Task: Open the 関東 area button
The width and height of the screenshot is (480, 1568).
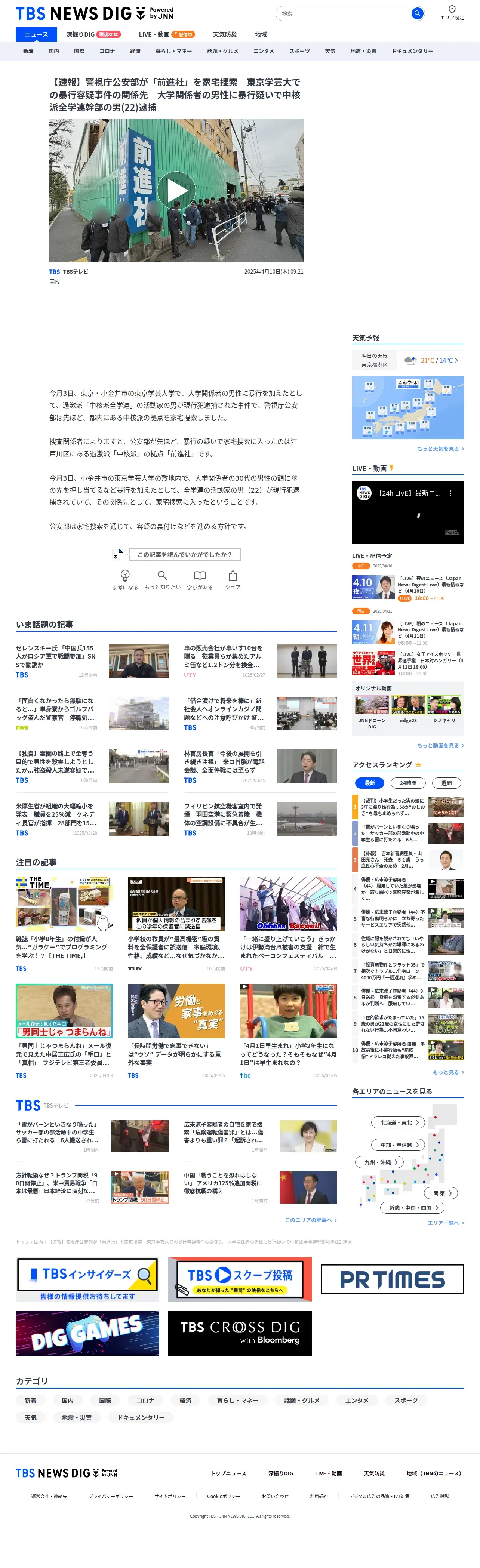Action: point(441,1193)
